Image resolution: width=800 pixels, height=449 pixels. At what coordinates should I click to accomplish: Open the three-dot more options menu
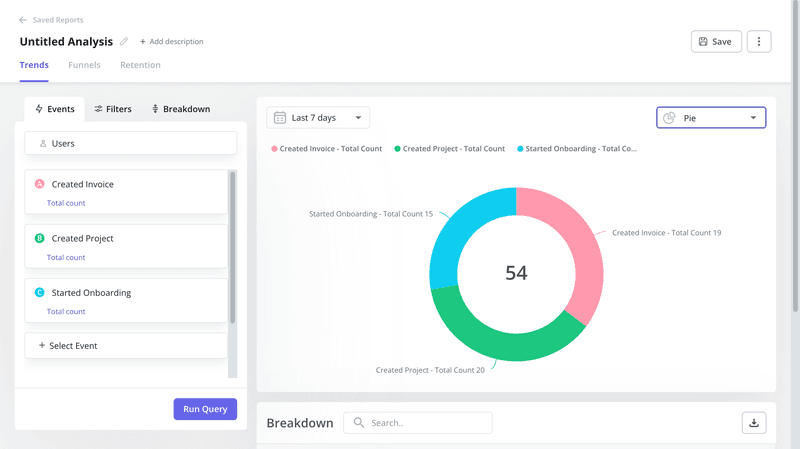coord(759,41)
